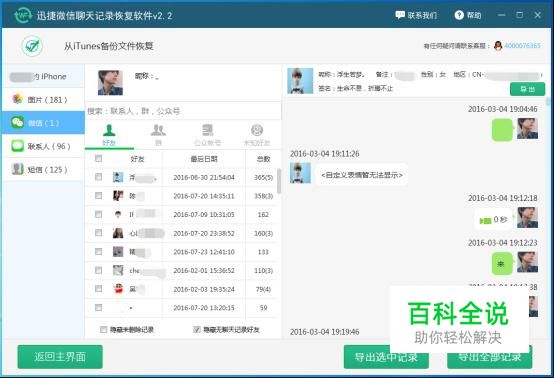
Task: Click sender avatar at 2016-03-04 19:04:46
Action: pyautogui.click(x=528, y=129)
